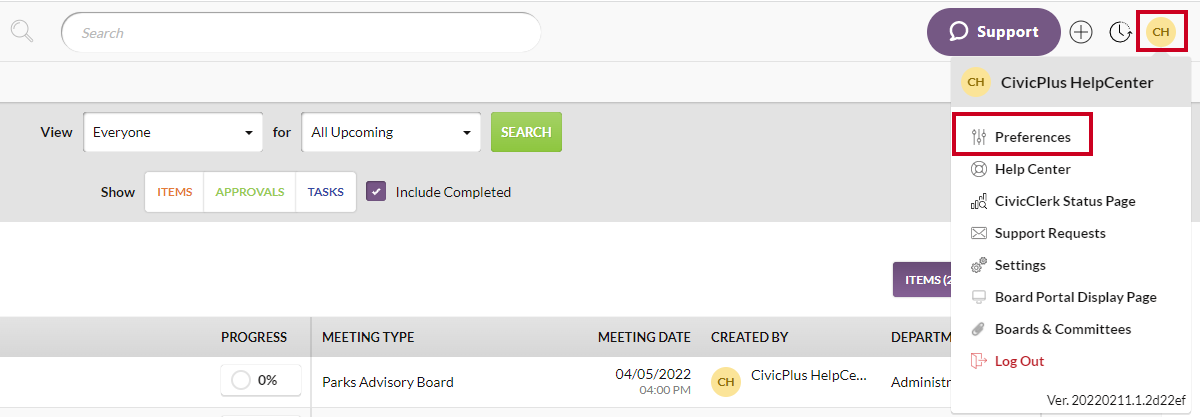Click the Help Center lifebuoy icon
Image resolution: width=1200 pixels, height=417 pixels.
tap(979, 169)
